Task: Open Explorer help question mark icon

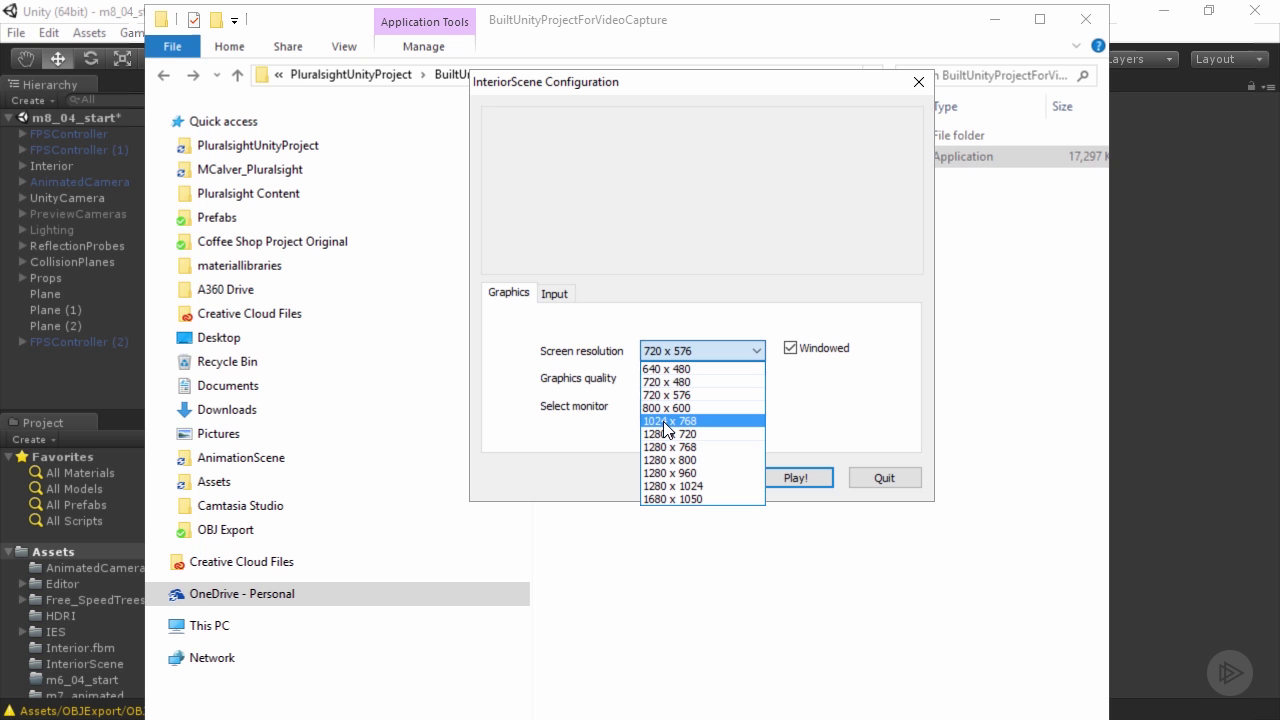Action: 1098,46
